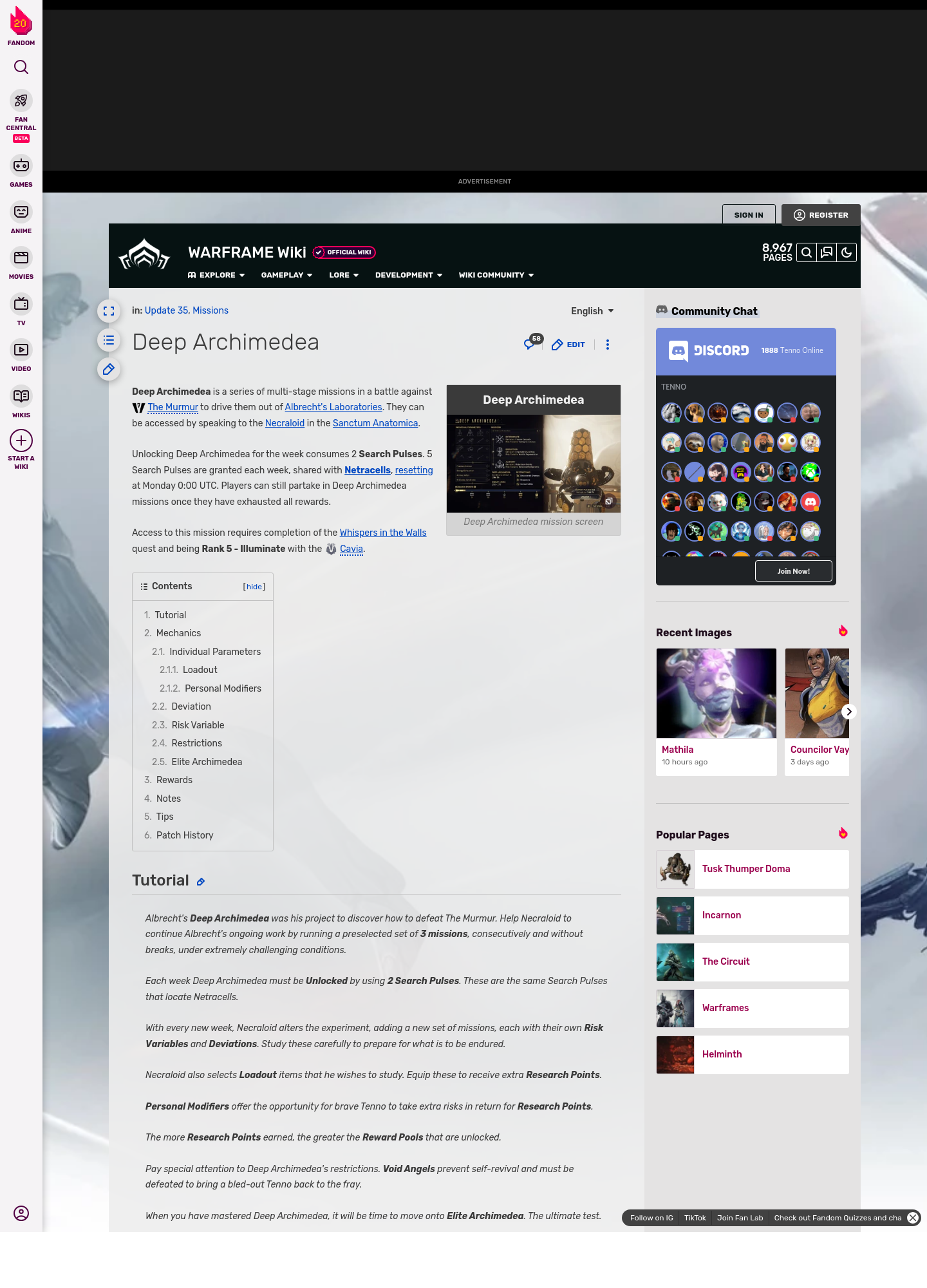
Task: Open the Missions category link
Action: [x=211, y=310]
